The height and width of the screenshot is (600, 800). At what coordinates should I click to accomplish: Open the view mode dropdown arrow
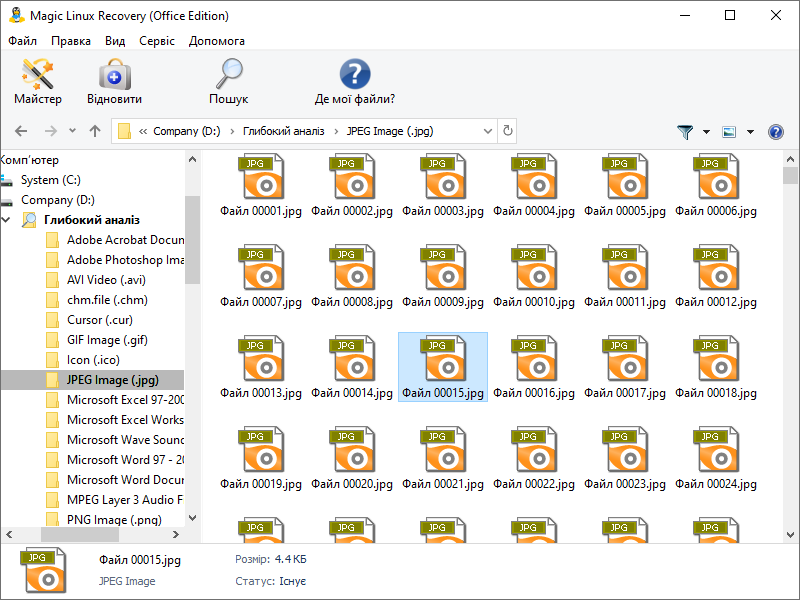tap(749, 132)
